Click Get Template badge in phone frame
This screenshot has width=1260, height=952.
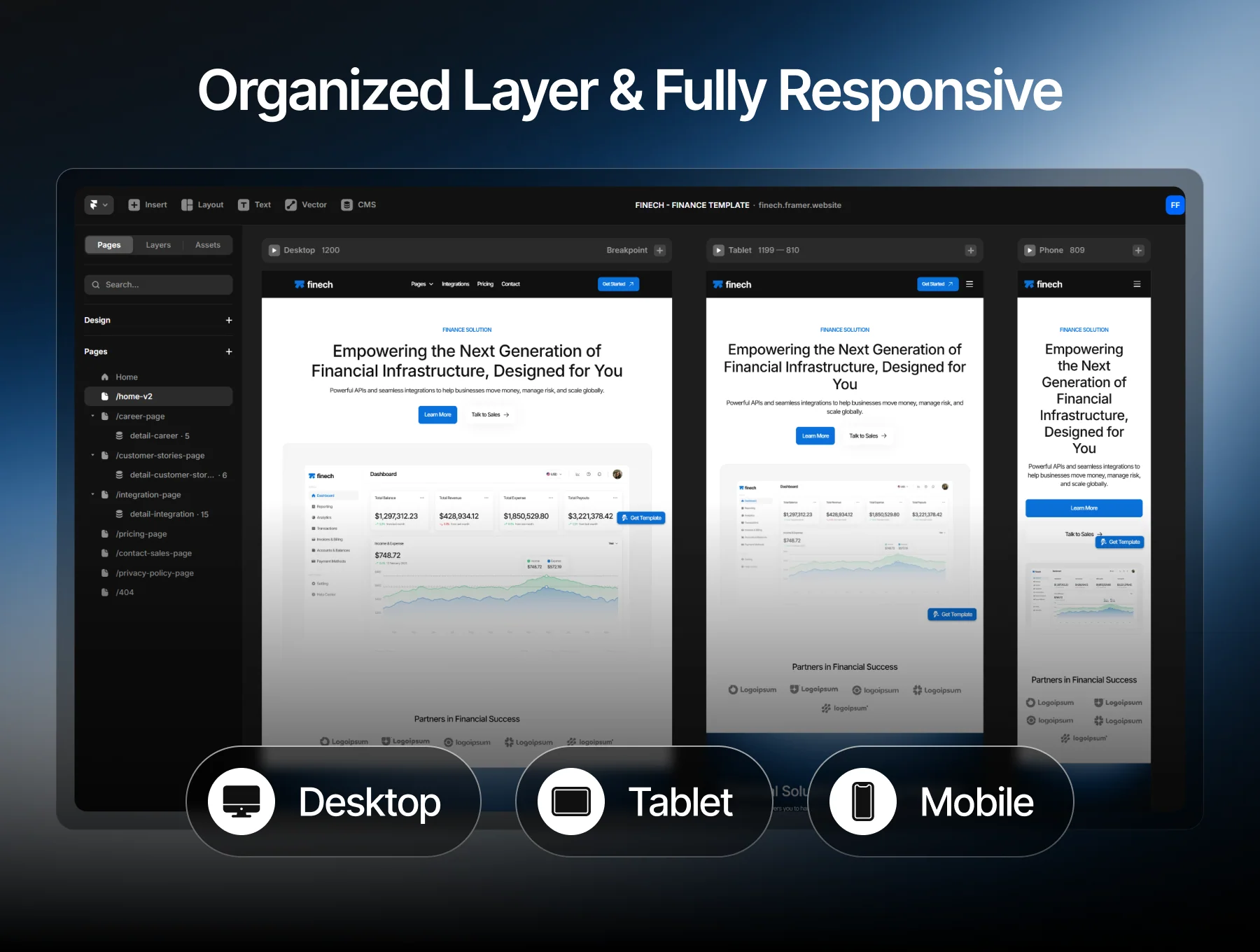click(1120, 542)
